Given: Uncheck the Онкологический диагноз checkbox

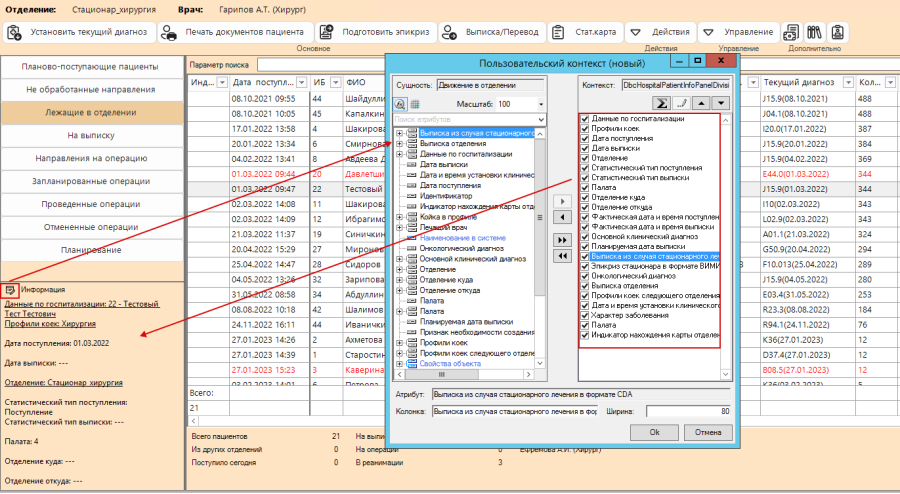Looking at the screenshot, I should [585, 276].
